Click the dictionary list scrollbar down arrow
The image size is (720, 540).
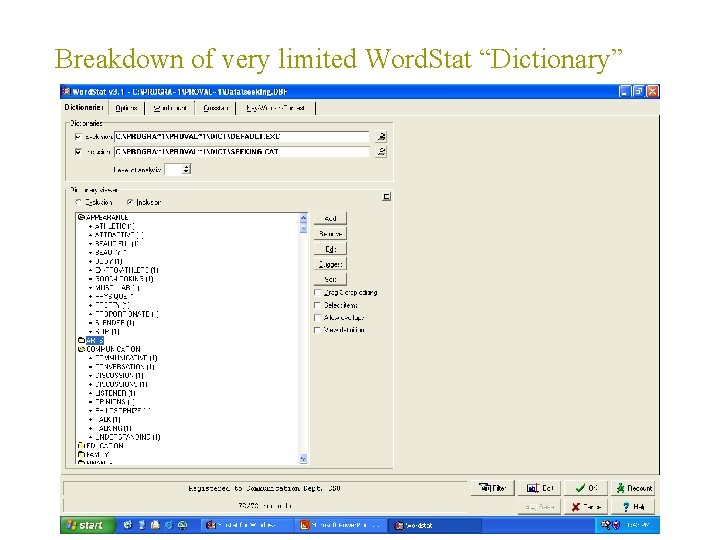(x=303, y=458)
